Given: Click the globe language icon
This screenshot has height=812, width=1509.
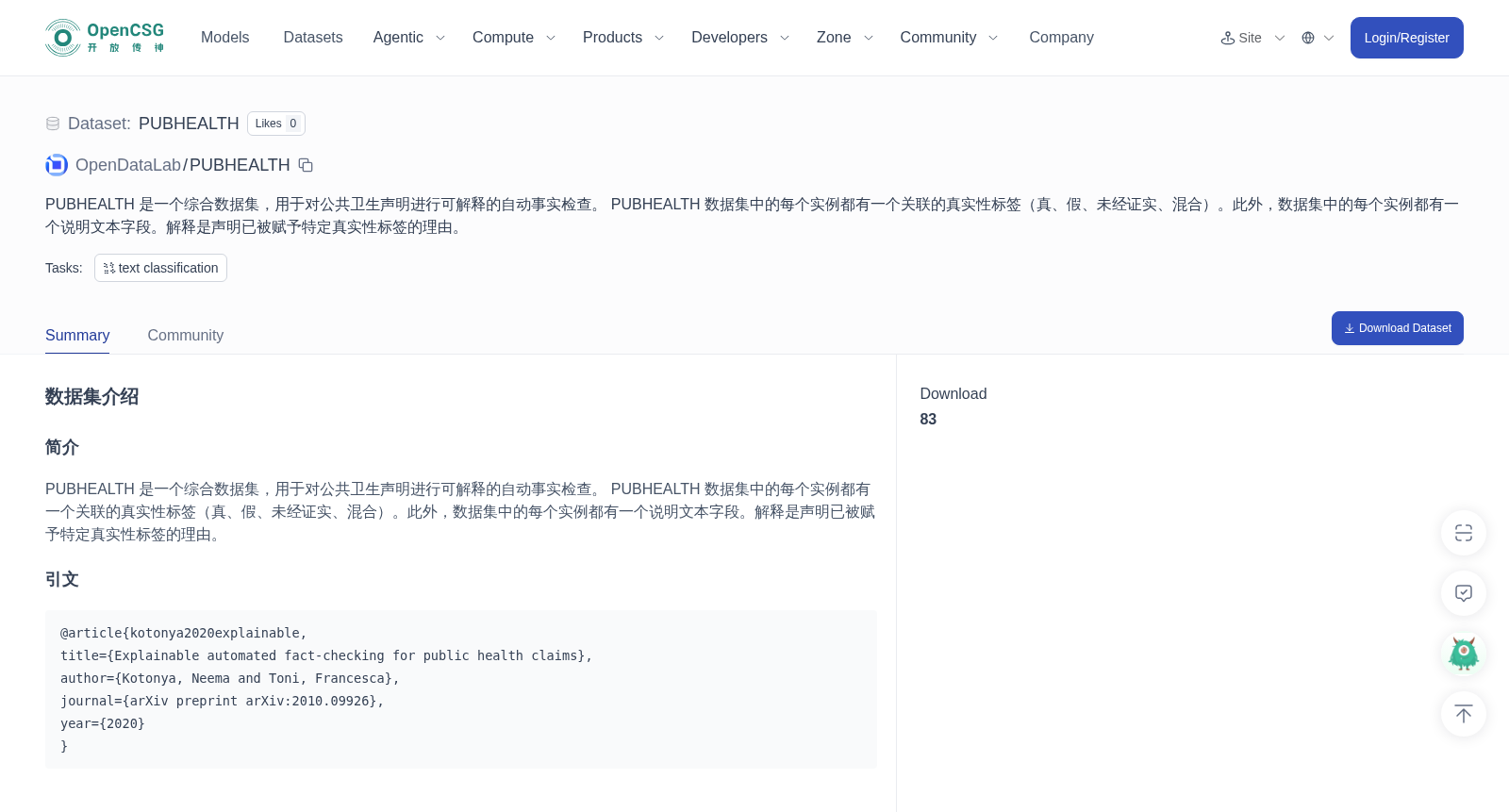Looking at the screenshot, I should (1308, 38).
